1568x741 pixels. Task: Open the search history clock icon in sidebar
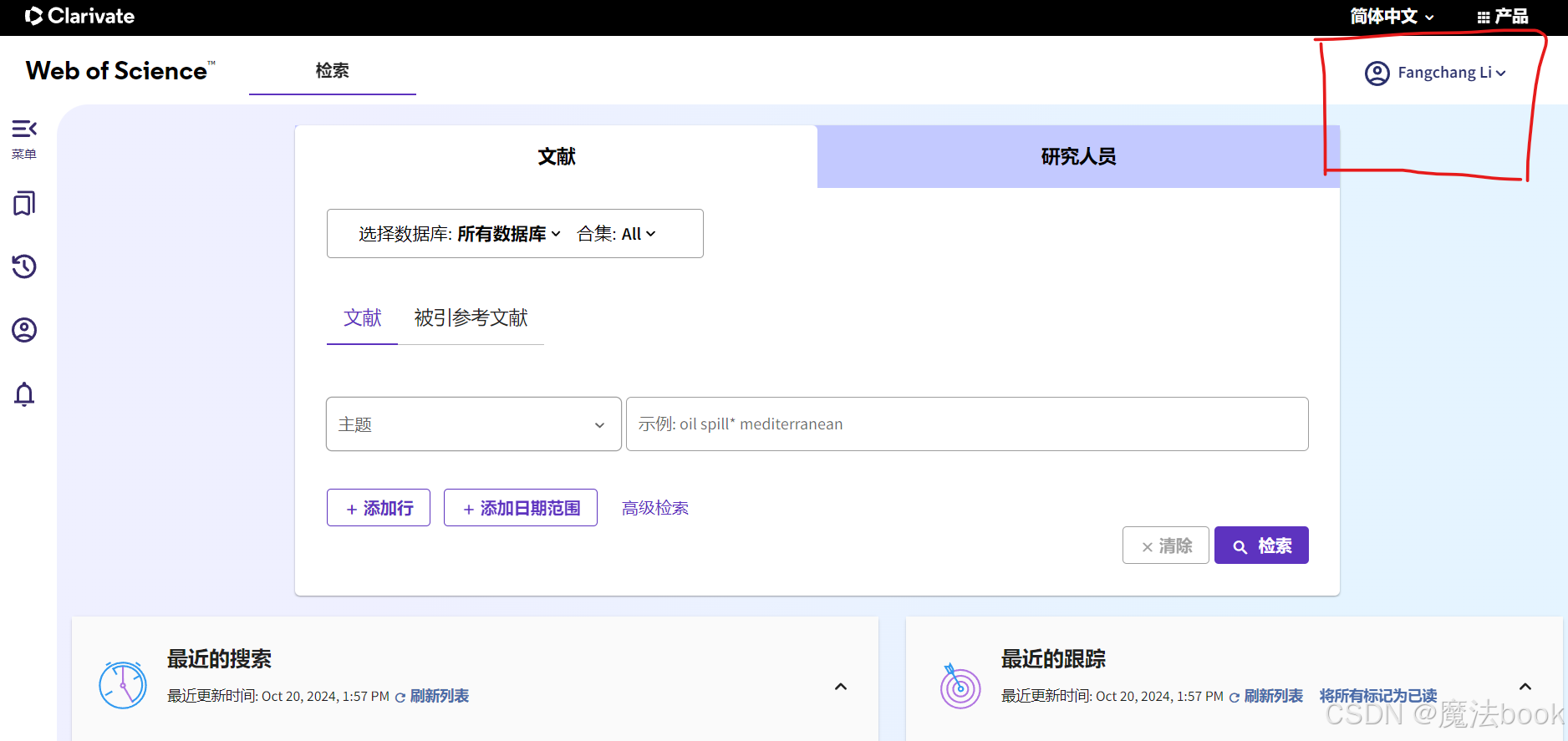[24, 266]
